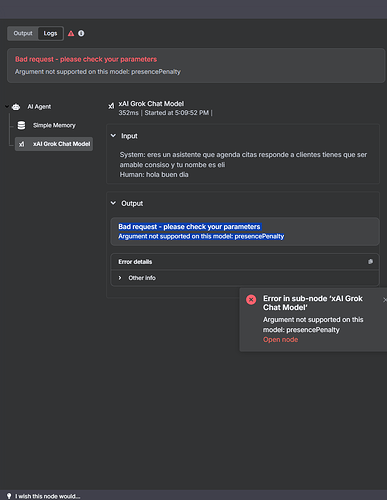The height and width of the screenshot is (500, 387).
Task: Select the AI Agent robot icon
Action: point(16,107)
